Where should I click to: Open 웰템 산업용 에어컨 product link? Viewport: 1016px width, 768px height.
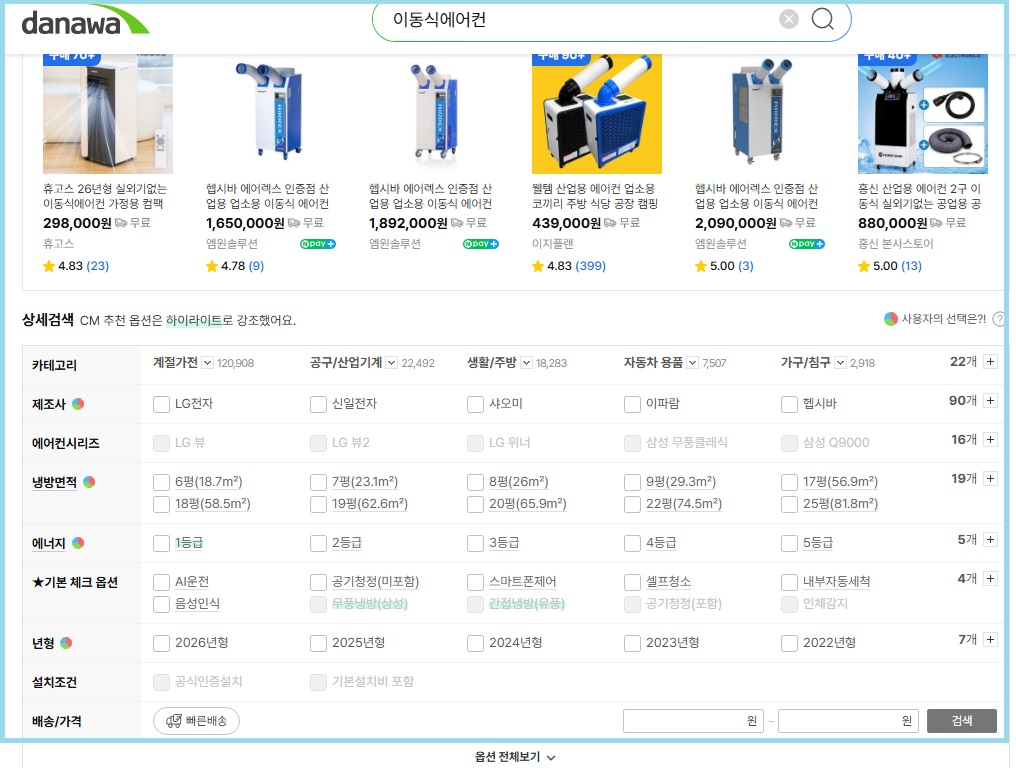point(595,196)
